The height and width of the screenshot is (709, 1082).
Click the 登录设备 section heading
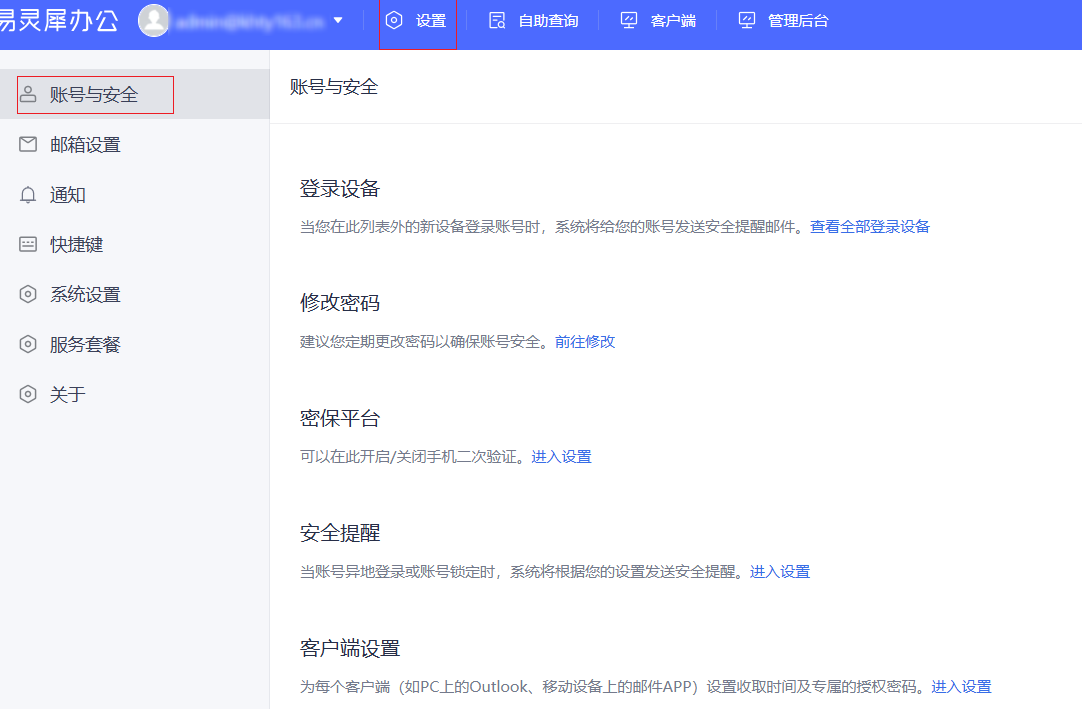click(340, 188)
